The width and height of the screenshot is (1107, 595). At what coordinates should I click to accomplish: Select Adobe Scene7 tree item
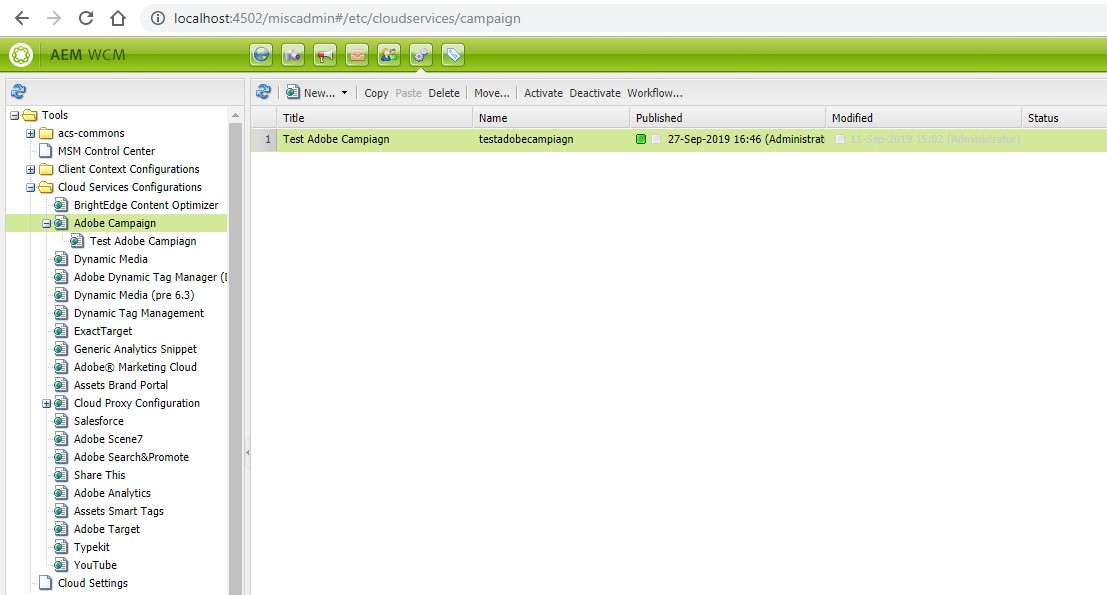pyautogui.click(x=108, y=439)
